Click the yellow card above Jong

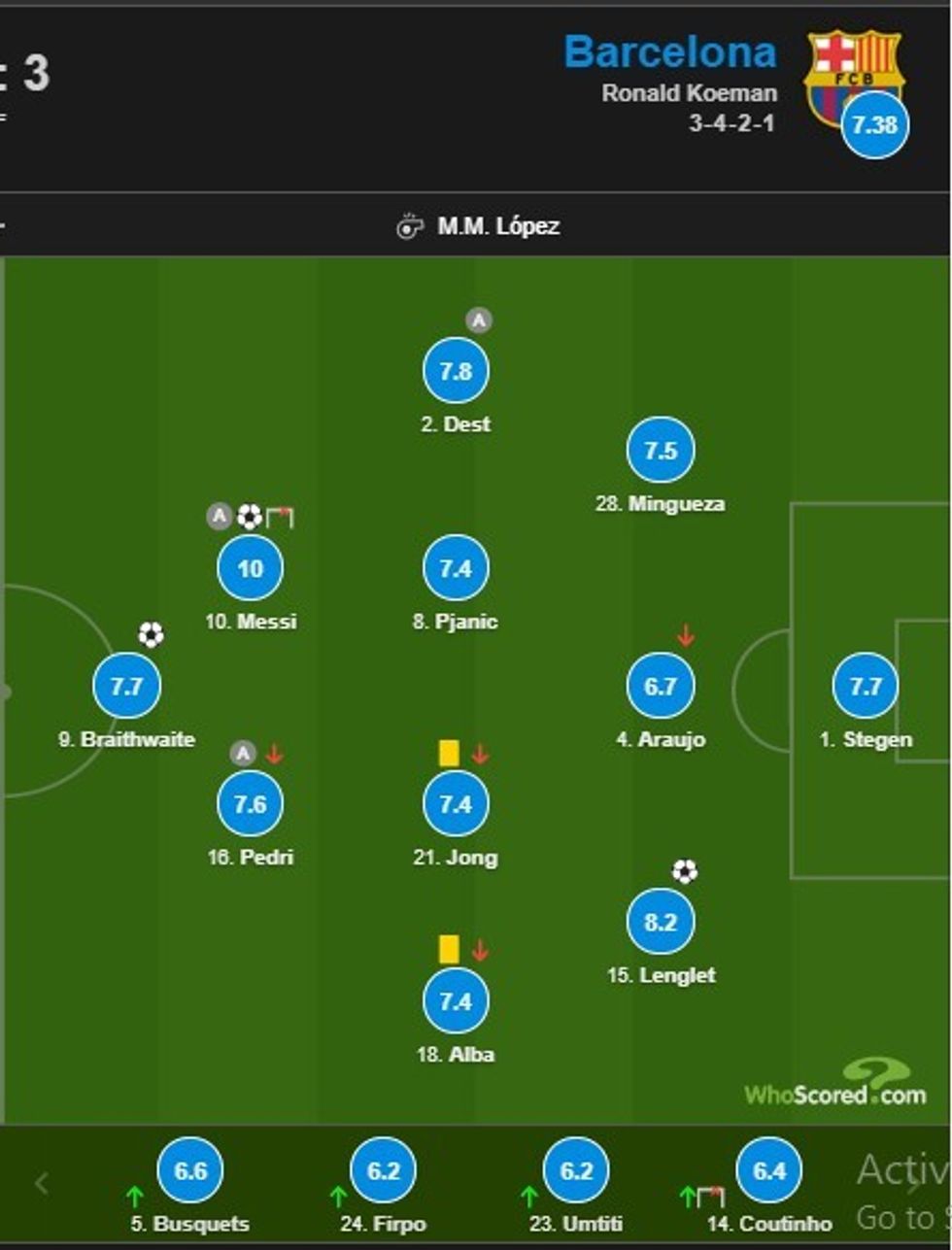click(x=449, y=754)
